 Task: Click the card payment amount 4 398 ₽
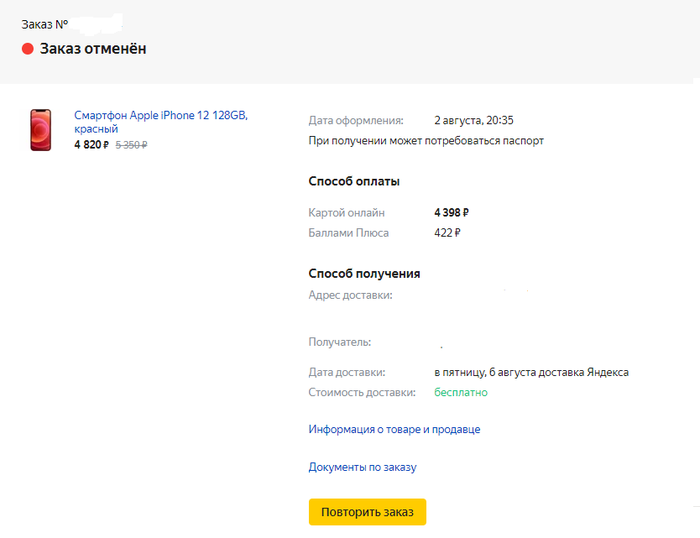tap(451, 212)
